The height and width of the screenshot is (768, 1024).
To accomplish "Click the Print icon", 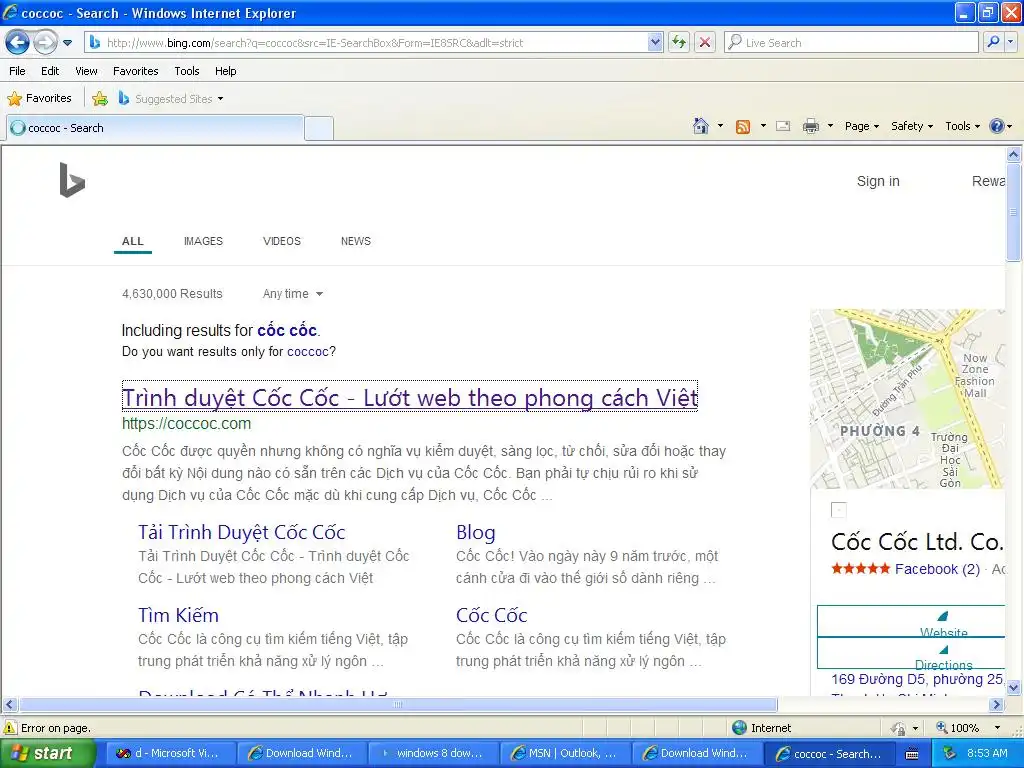I will (810, 126).
